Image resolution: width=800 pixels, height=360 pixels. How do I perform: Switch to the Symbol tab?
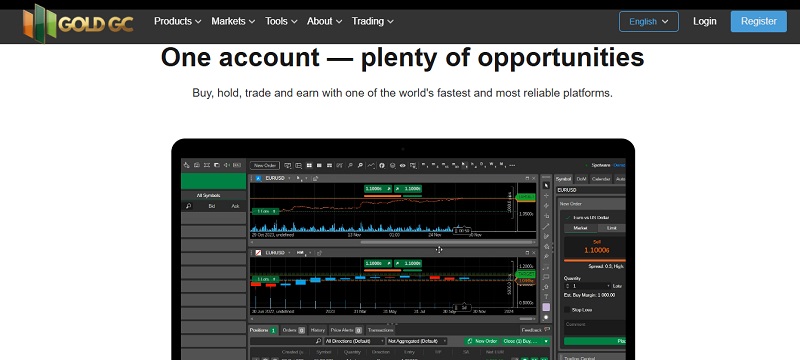pos(563,179)
